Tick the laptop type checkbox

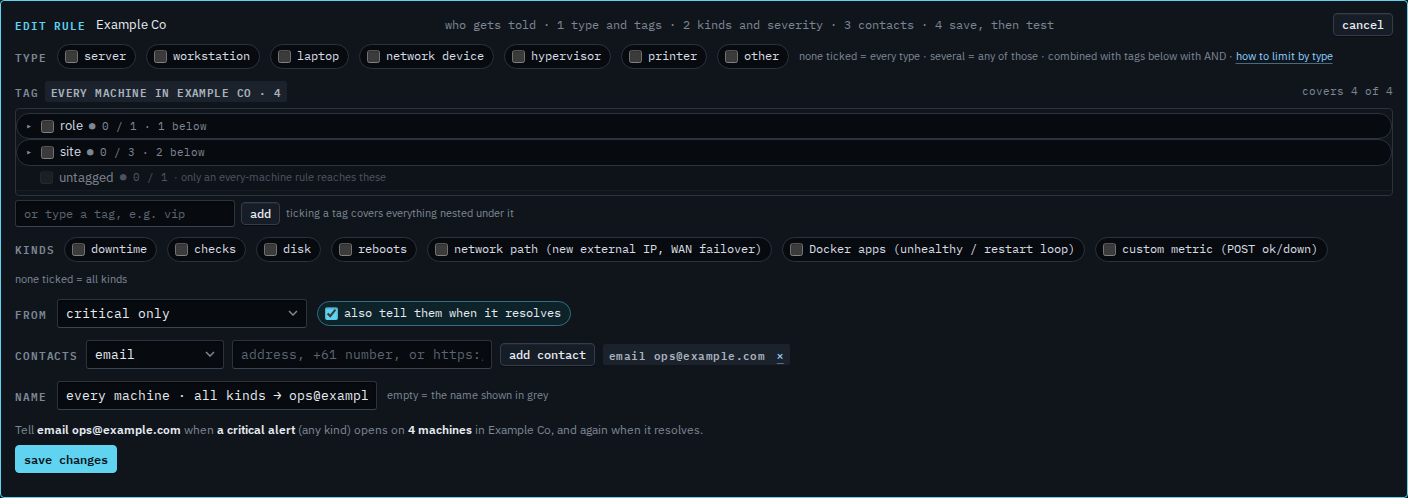284,56
